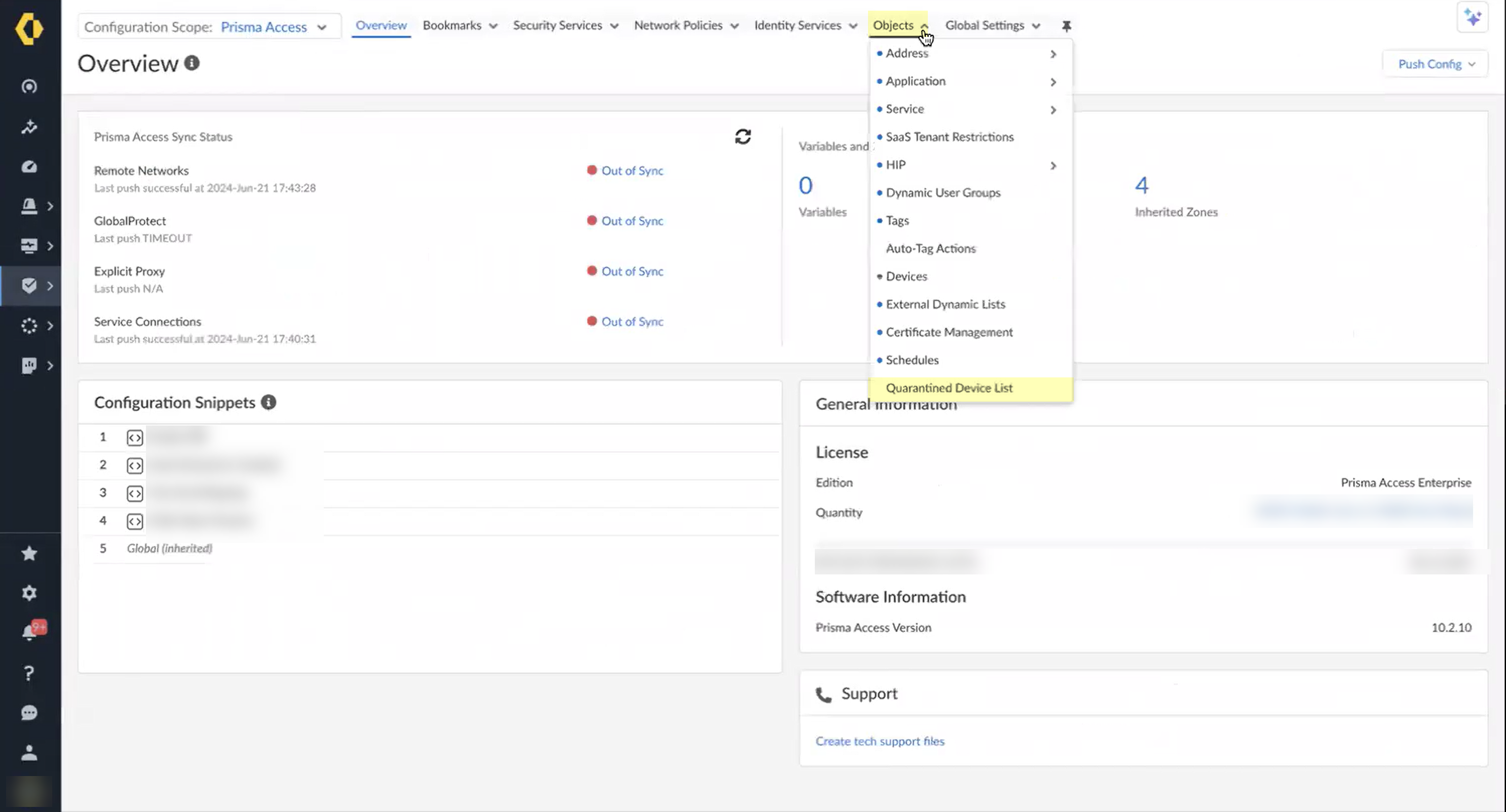Open the help question mark icon
The image size is (1506, 812).
coord(29,673)
